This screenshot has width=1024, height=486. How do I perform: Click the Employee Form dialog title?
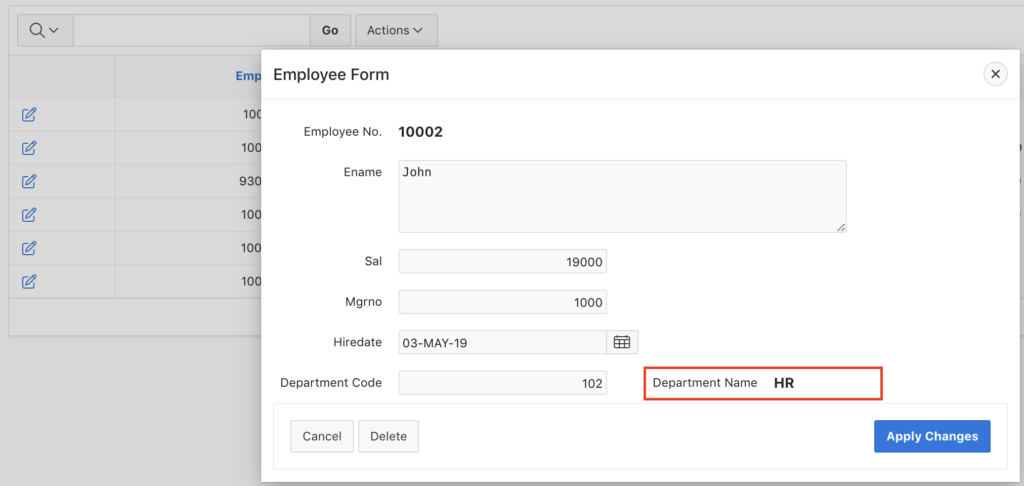[x=331, y=74]
